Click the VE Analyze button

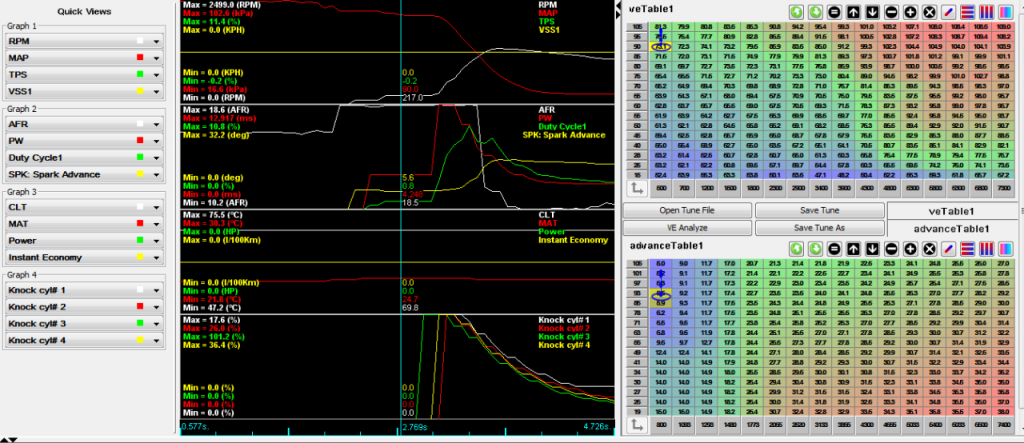point(688,228)
